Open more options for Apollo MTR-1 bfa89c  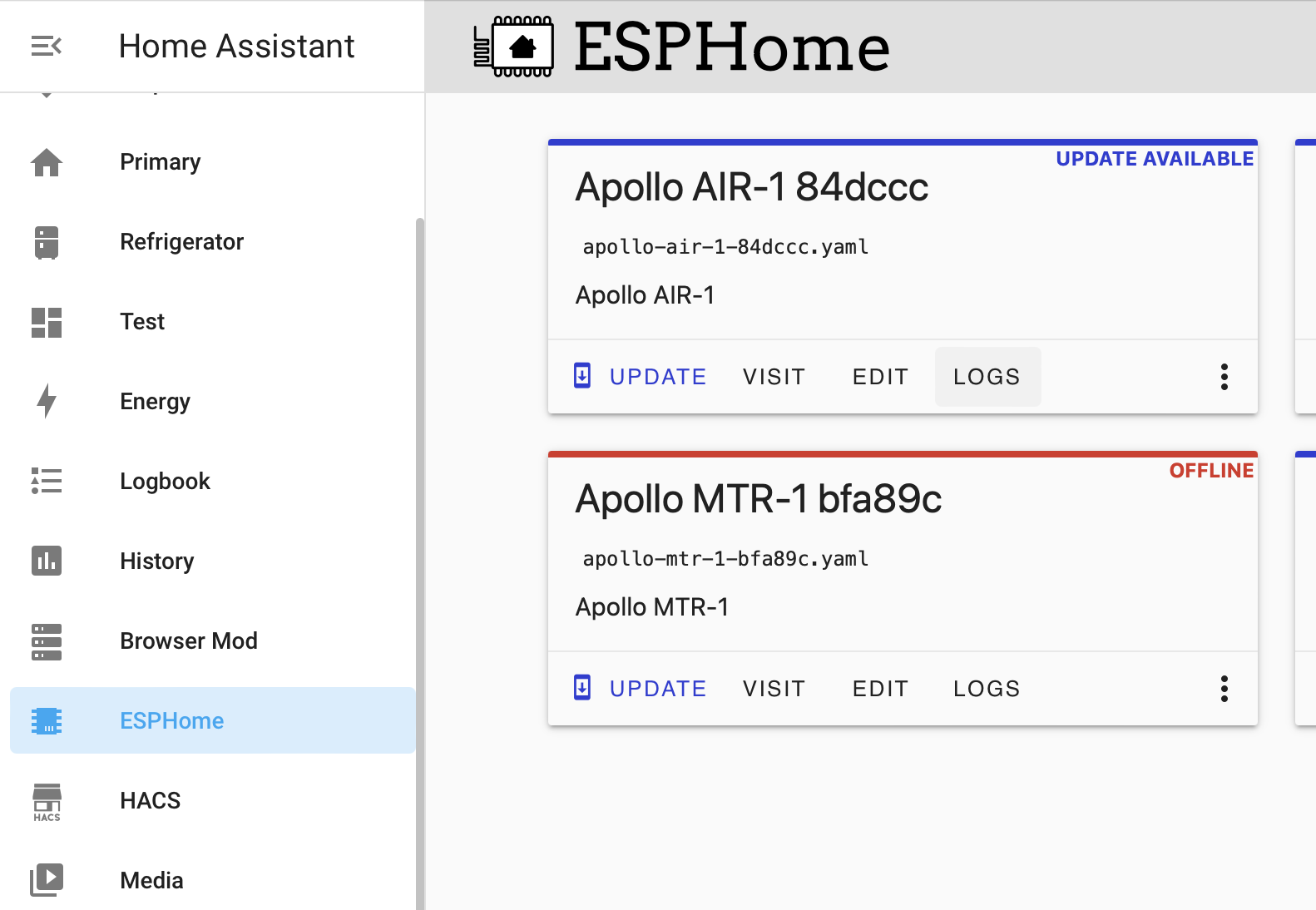[1224, 689]
